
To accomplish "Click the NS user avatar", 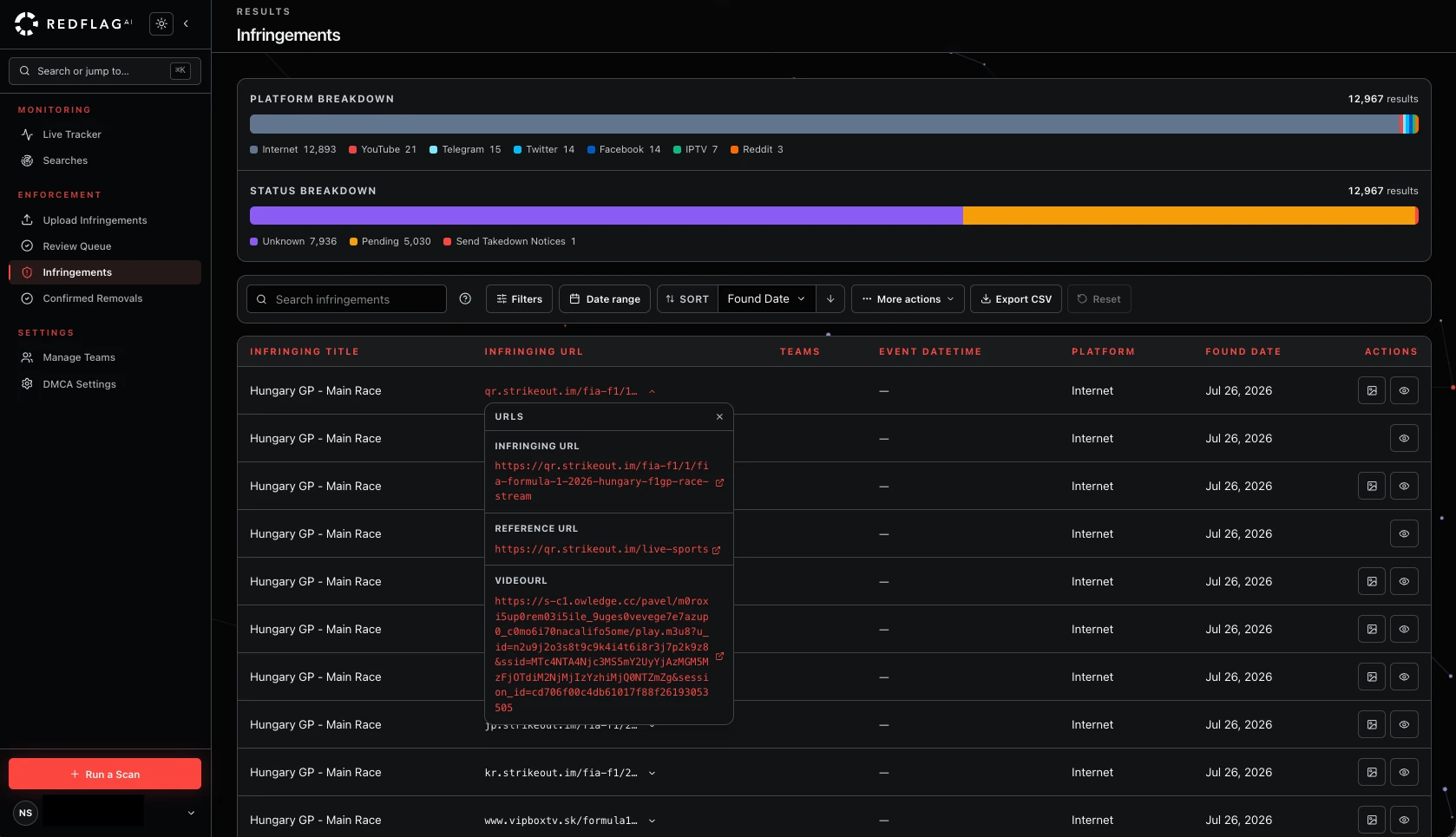I will pyautogui.click(x=26, y=814).
